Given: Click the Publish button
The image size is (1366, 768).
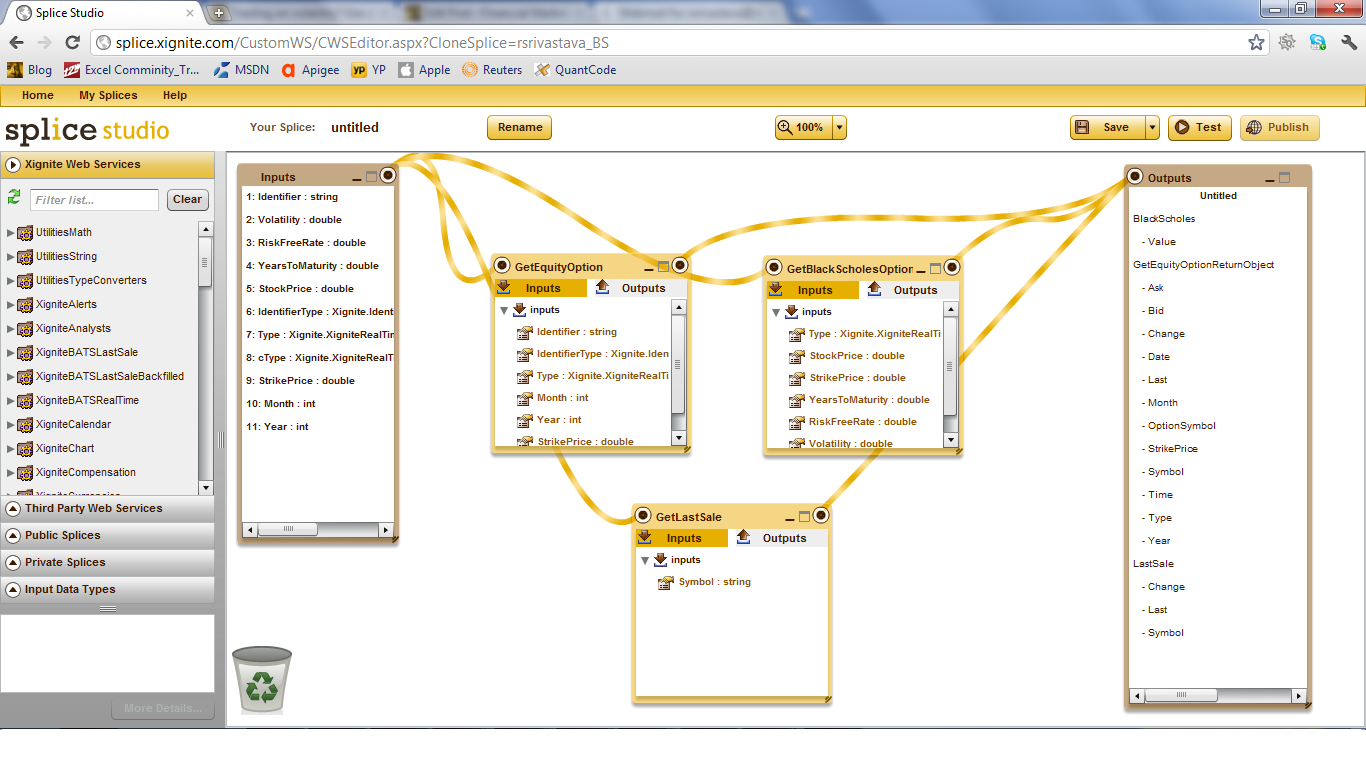Looking at the screenshot, I should 1279,127.
